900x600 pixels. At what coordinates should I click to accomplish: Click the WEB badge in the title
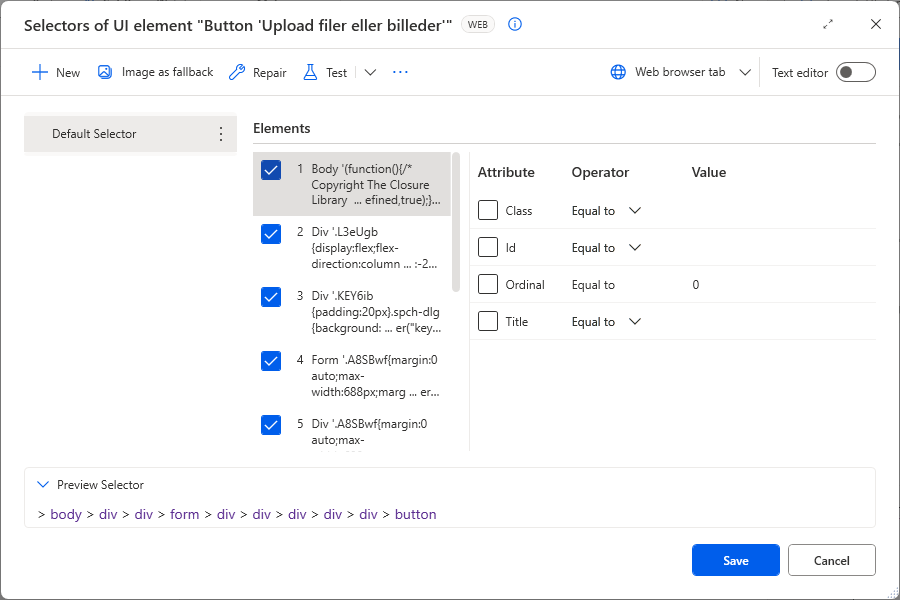pos(478,25)
